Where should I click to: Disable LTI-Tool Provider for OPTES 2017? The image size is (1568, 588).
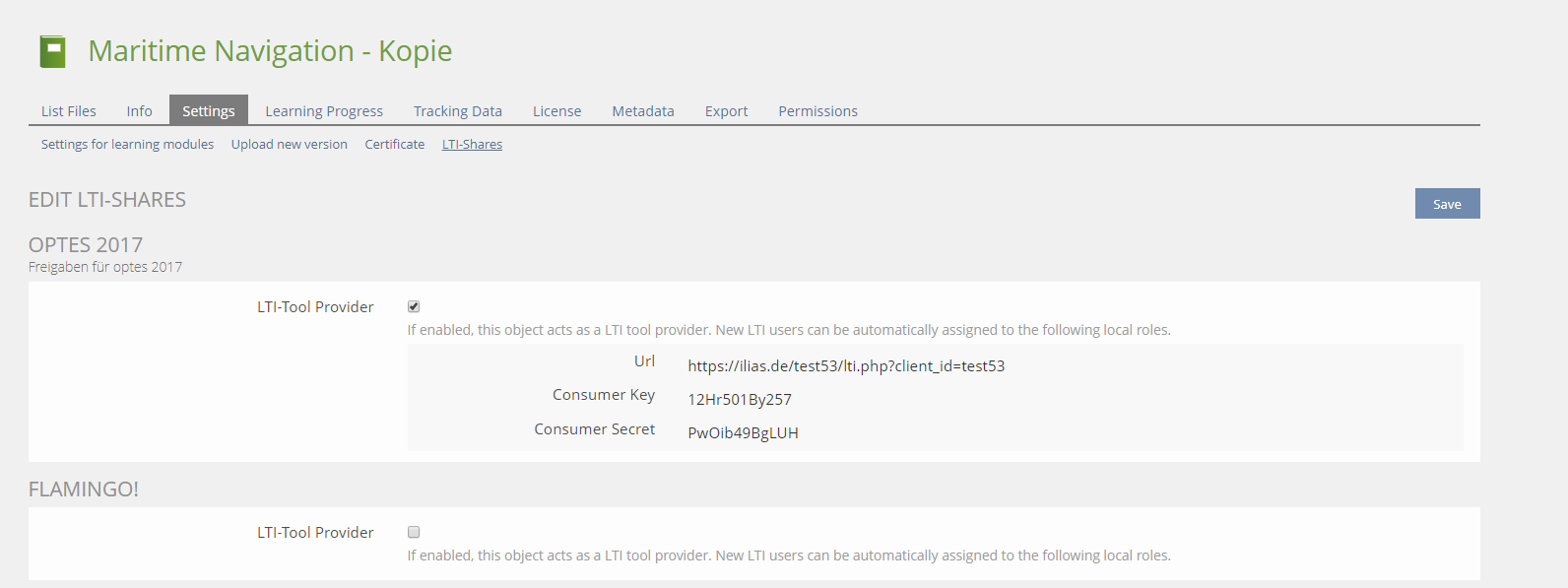tap(414, 306)
